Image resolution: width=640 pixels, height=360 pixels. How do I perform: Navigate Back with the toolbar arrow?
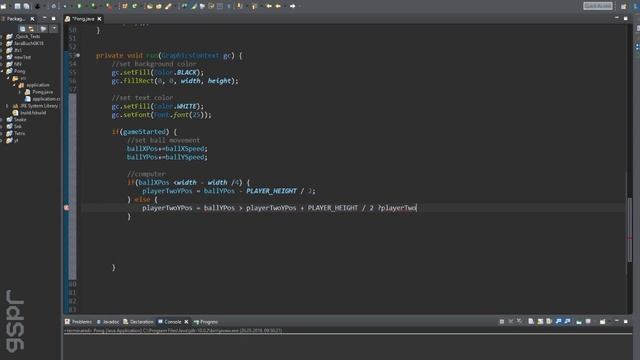point(278,6)
